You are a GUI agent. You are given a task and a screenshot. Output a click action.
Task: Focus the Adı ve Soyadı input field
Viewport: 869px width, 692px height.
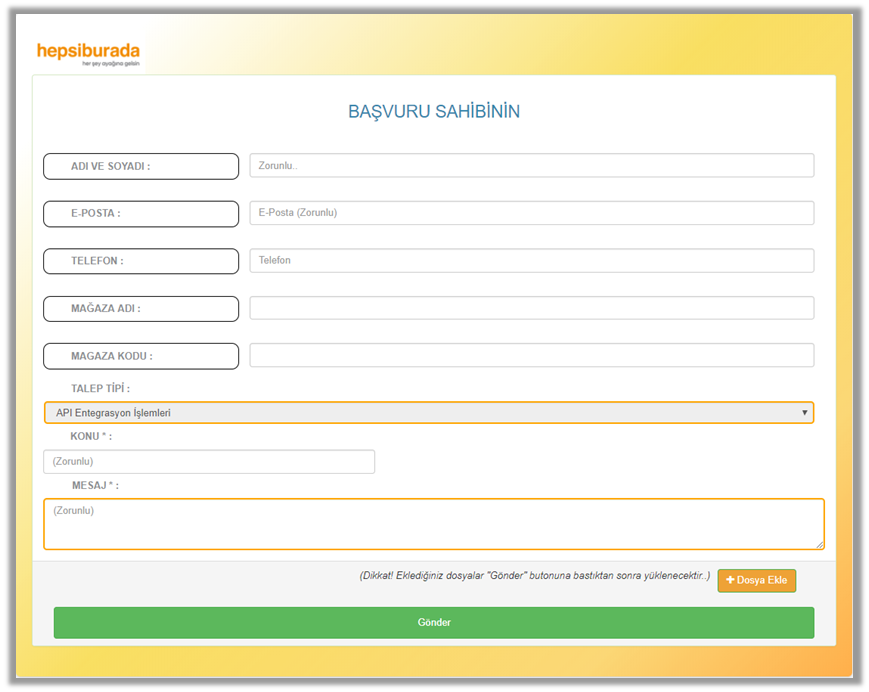pos(531,166)
